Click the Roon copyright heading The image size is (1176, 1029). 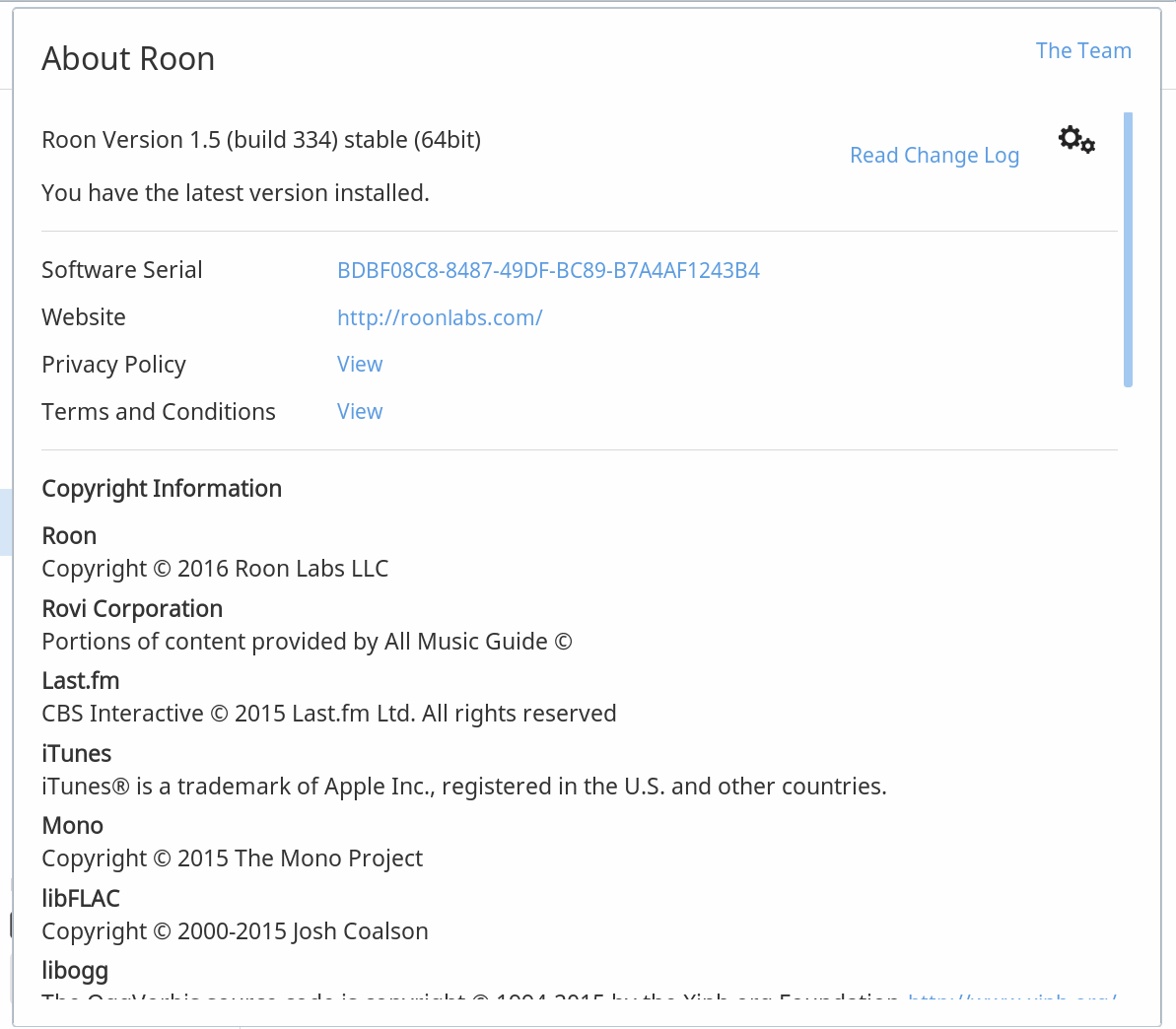69,536
